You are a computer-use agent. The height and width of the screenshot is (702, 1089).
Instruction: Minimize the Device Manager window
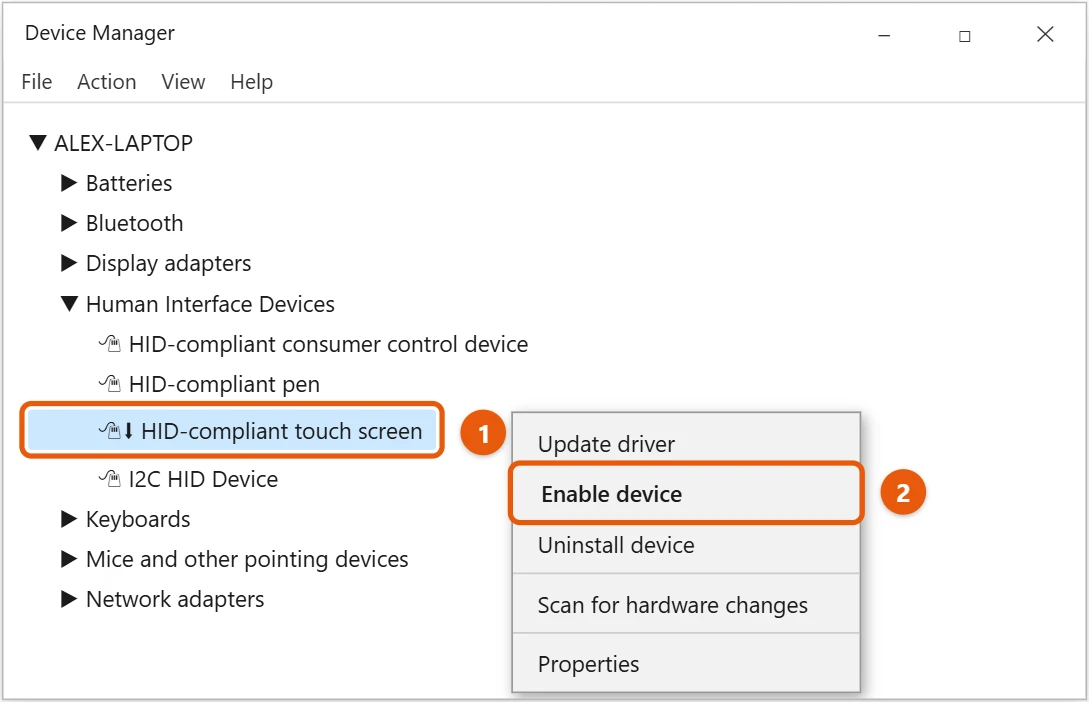[x=884, y=35]
